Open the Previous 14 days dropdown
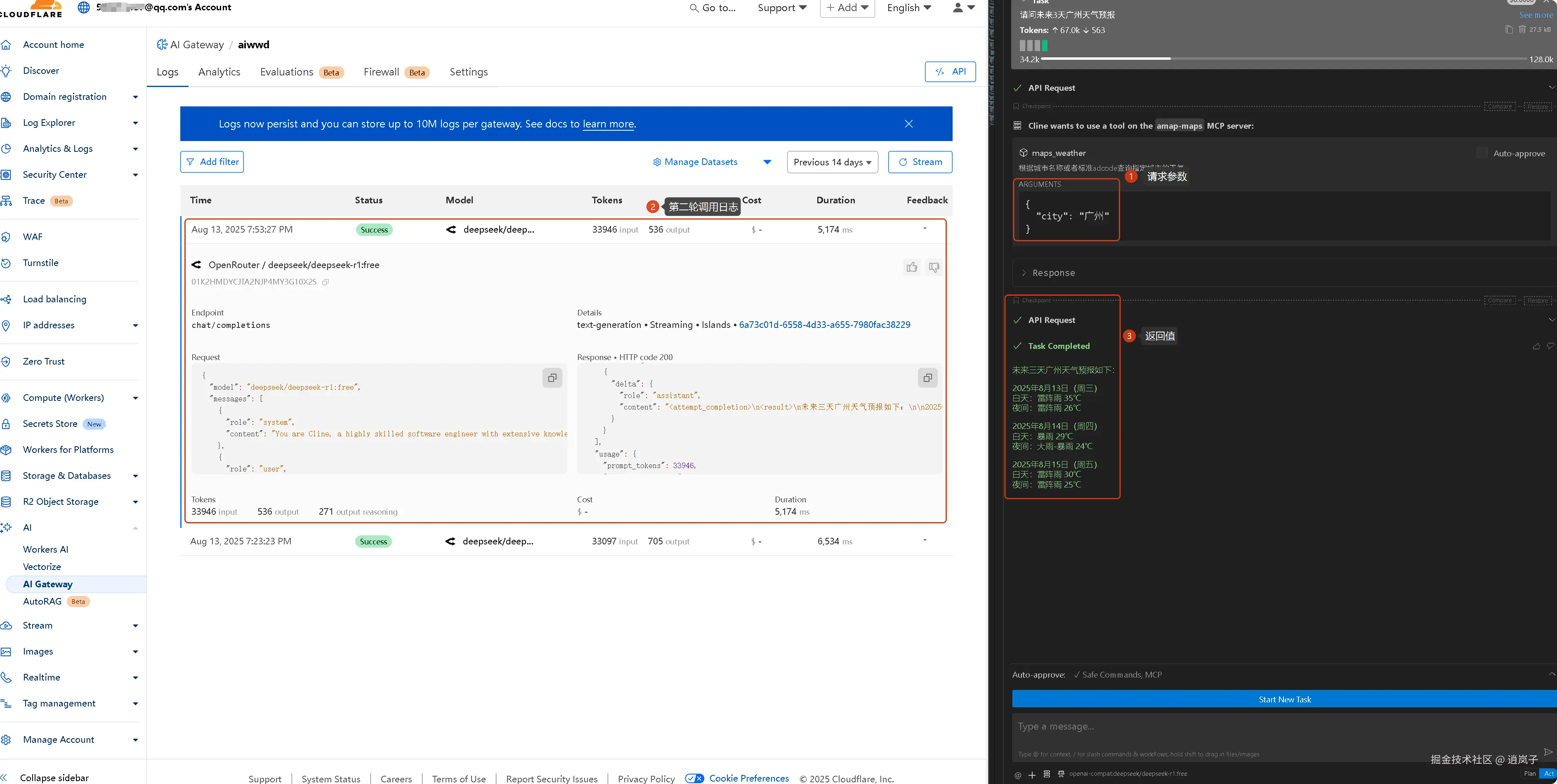 point(832,162)
